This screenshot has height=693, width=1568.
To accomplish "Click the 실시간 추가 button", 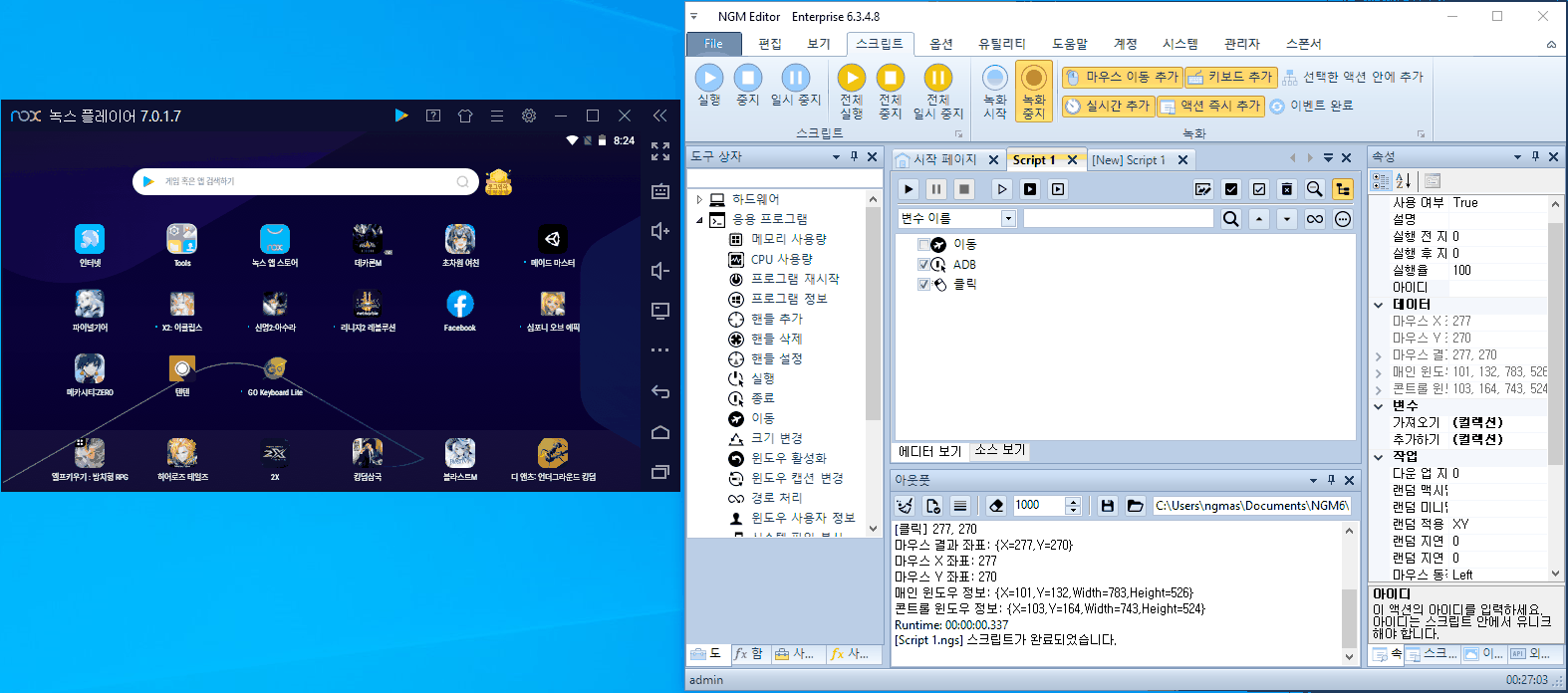I will pos(1108,106).
